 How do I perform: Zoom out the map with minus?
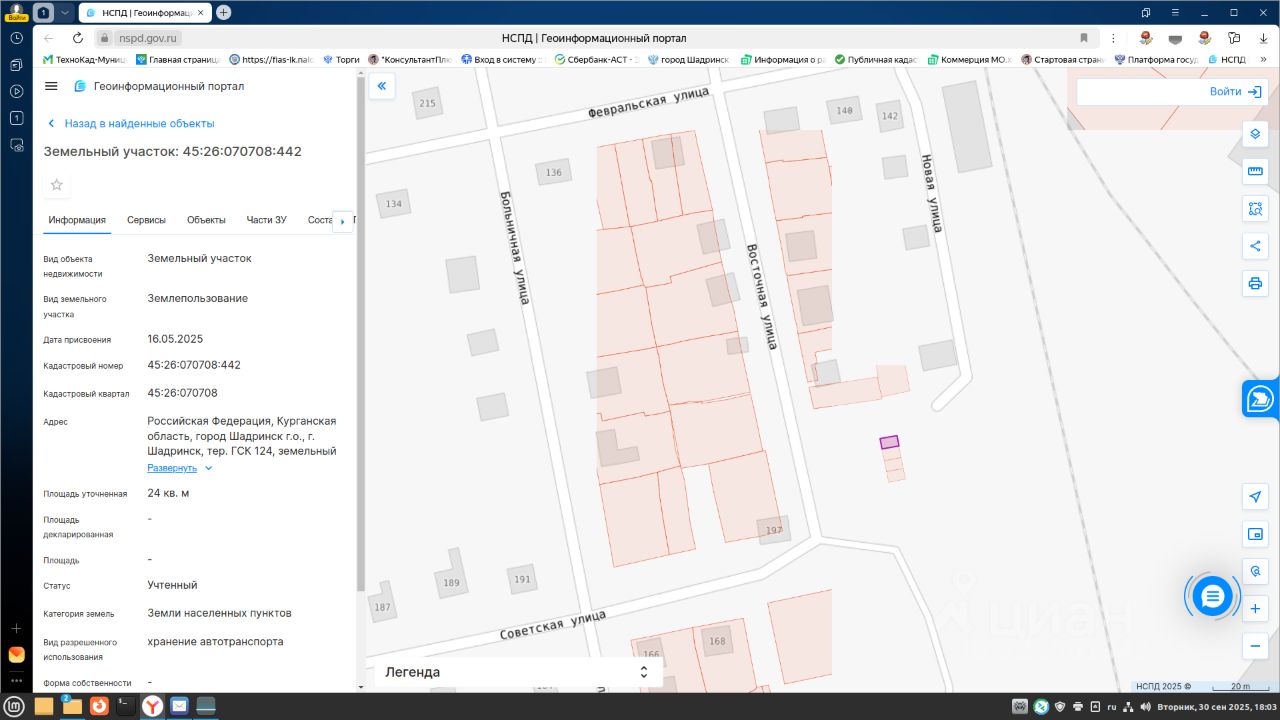click(x=1255, y=646)
